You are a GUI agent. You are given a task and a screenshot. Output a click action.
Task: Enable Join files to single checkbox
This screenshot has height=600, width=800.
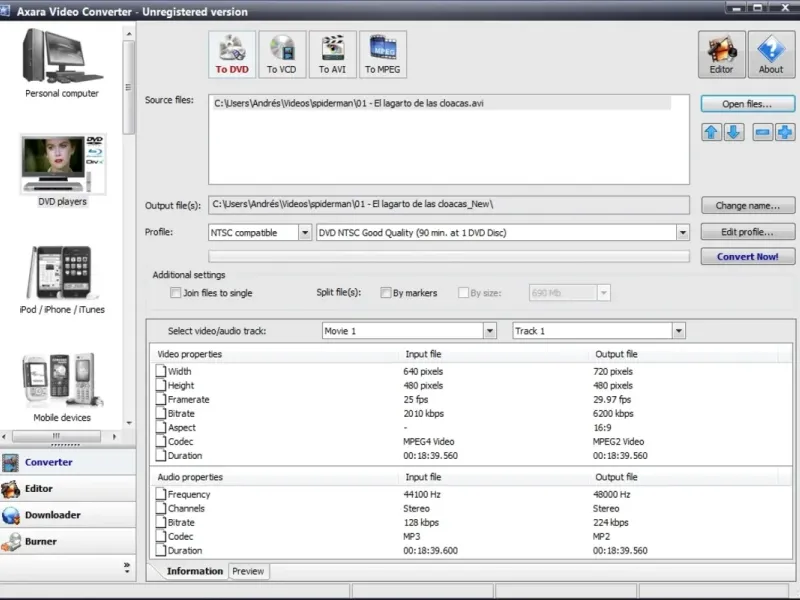pos(176,293)
